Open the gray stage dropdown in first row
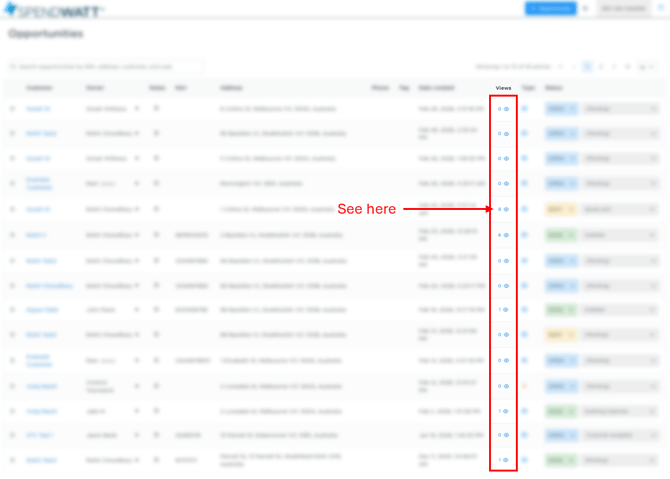This screenshot has height=479, width=670. tap(620, 109)
